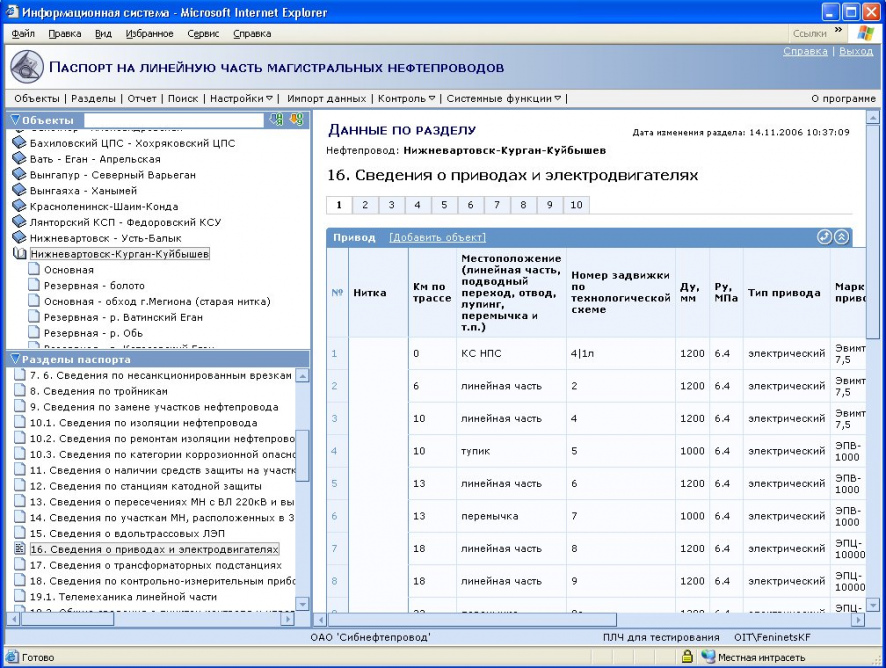Click the document icon beside Основная
The image size is (886, 668).
(x=34, y=270)
